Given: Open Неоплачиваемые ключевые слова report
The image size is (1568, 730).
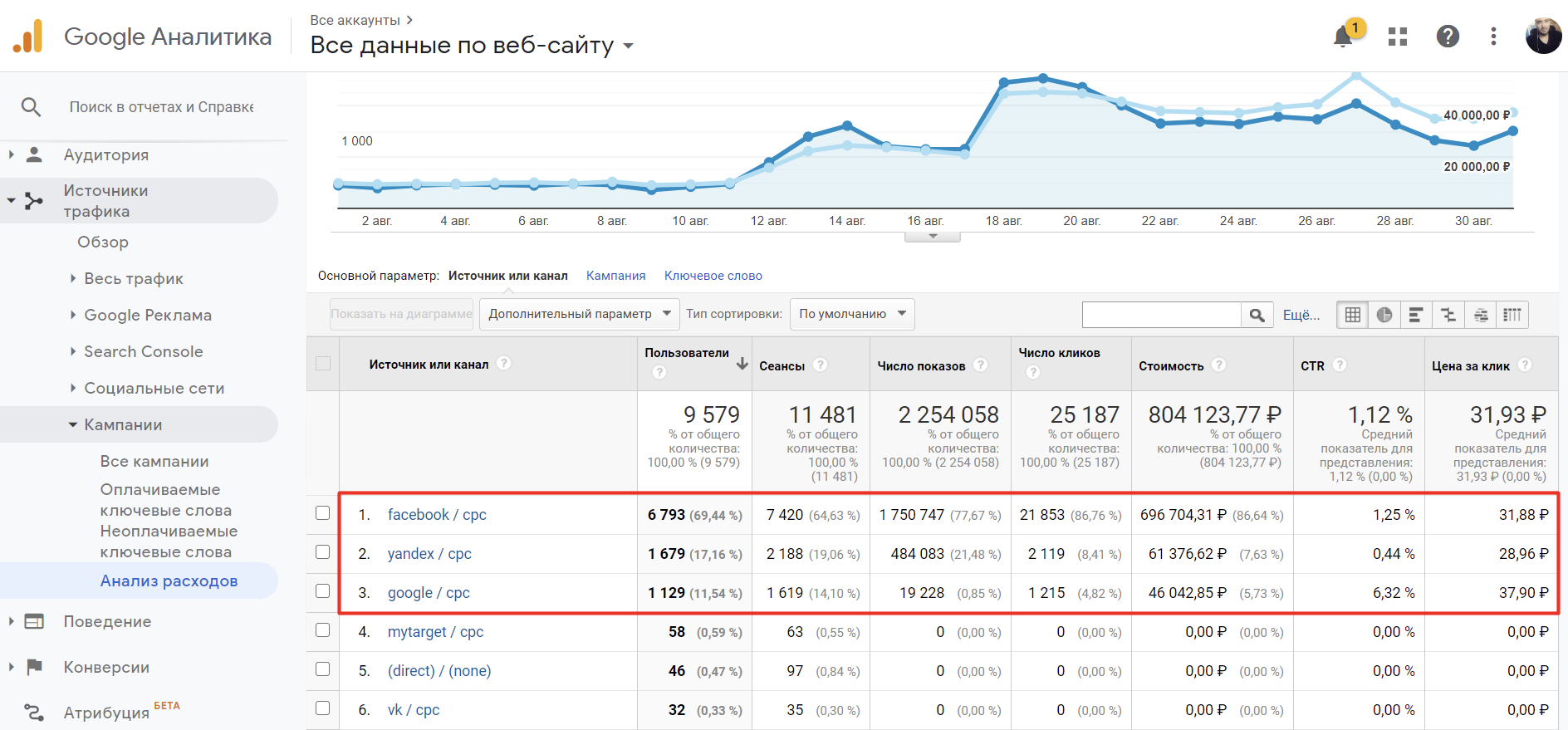Looking at the screenshot, I should [x=169, y=541].
